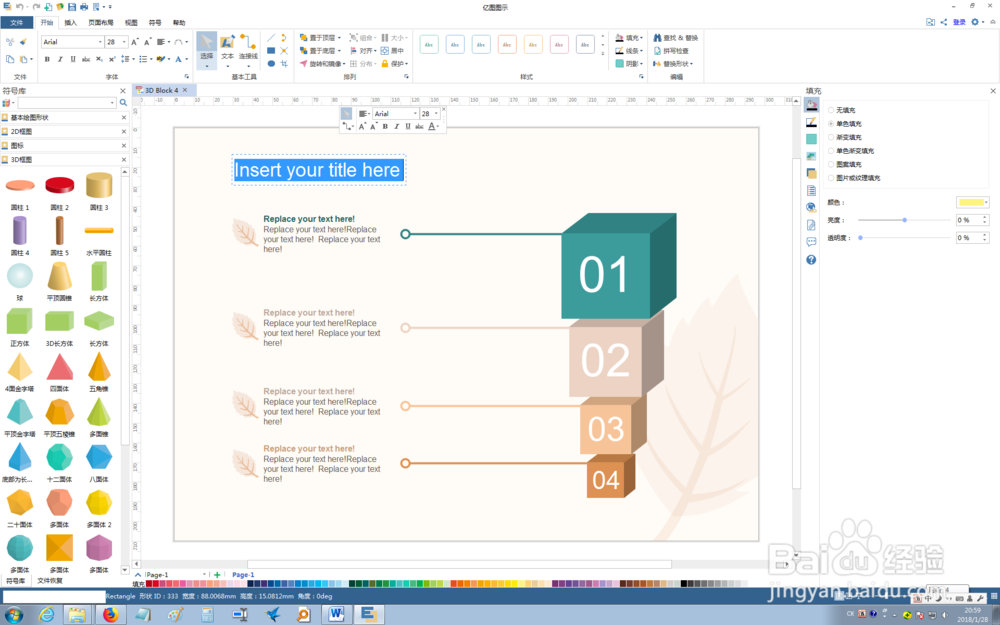Open the ribbon font name dropdown
The width and height of the screenshot is (1000, 625).
pos(100,42)
